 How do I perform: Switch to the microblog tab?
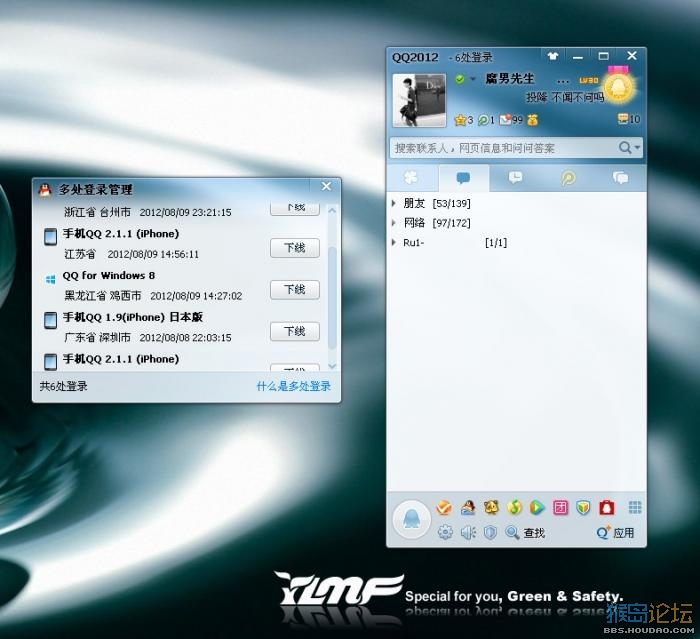pyautogui.click(x=568, y=178)
